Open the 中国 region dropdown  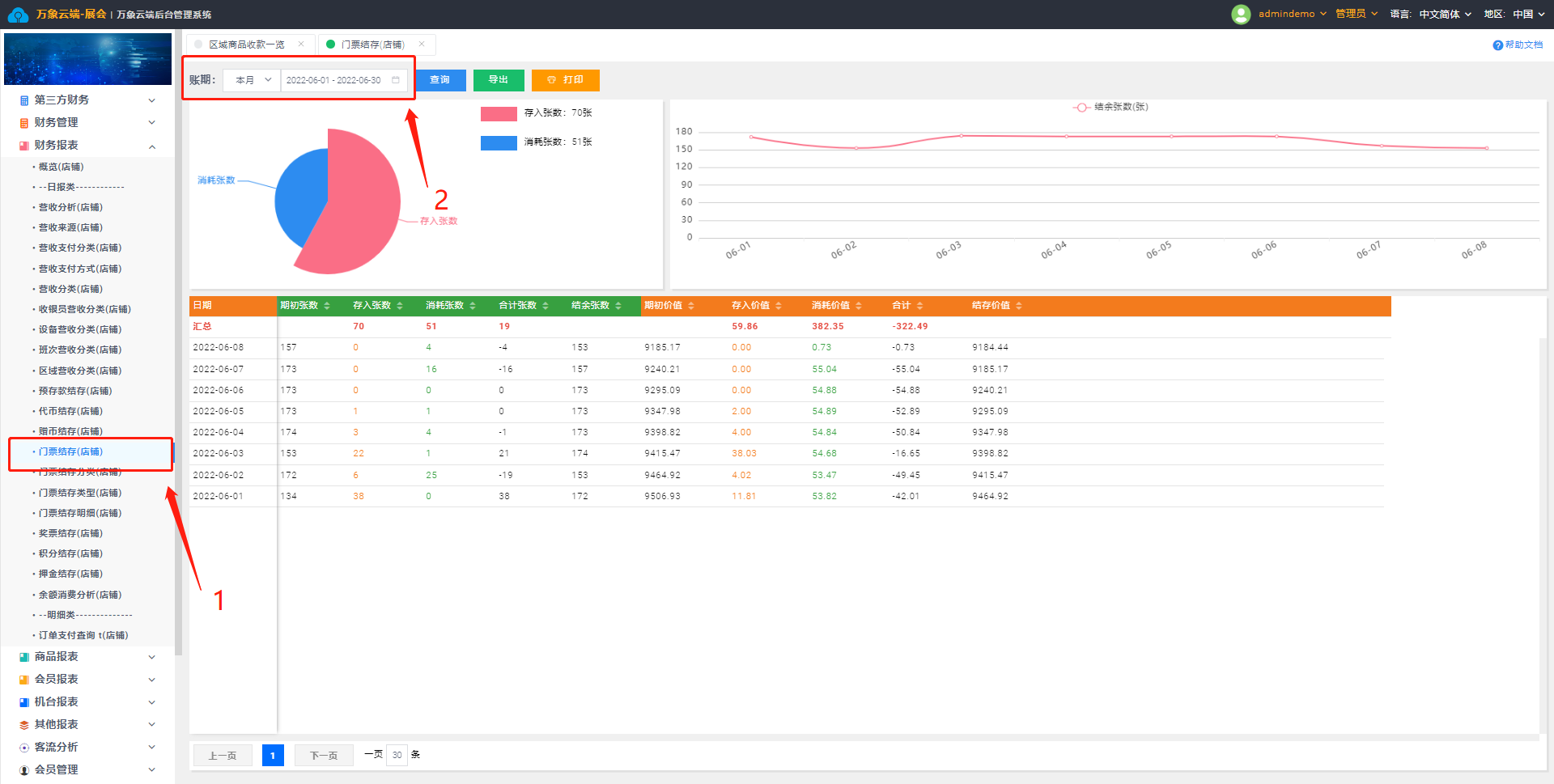click(x=1528, y=14)
